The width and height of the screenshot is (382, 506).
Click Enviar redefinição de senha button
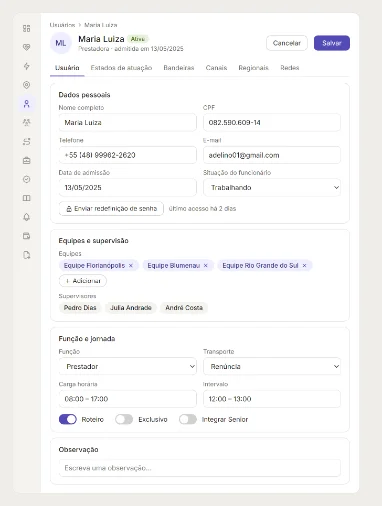point(111,209)
